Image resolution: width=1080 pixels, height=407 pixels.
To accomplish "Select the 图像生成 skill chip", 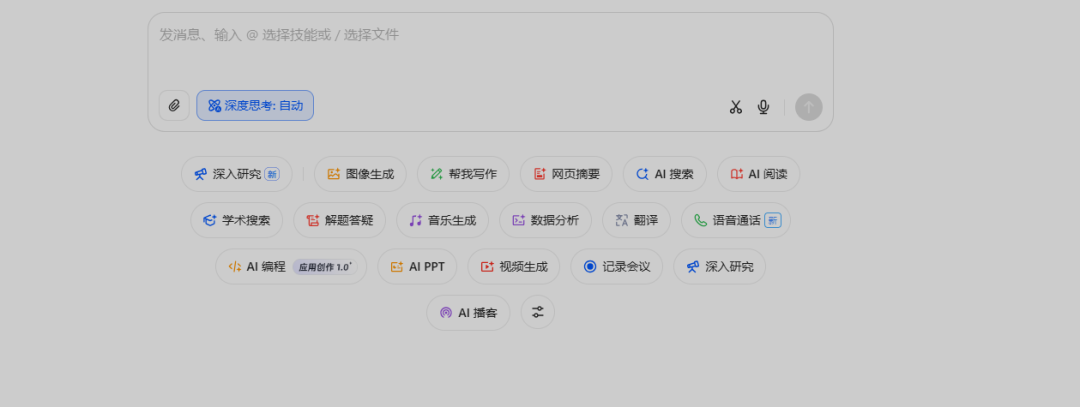I will point(360,174).
